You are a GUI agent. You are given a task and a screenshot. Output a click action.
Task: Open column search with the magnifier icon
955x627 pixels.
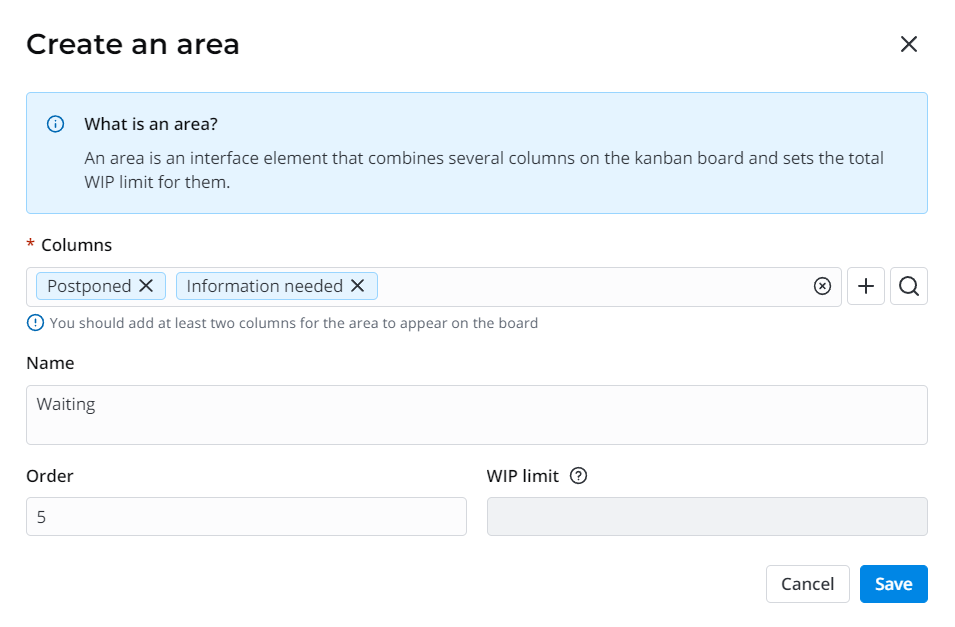pos(908,287)
